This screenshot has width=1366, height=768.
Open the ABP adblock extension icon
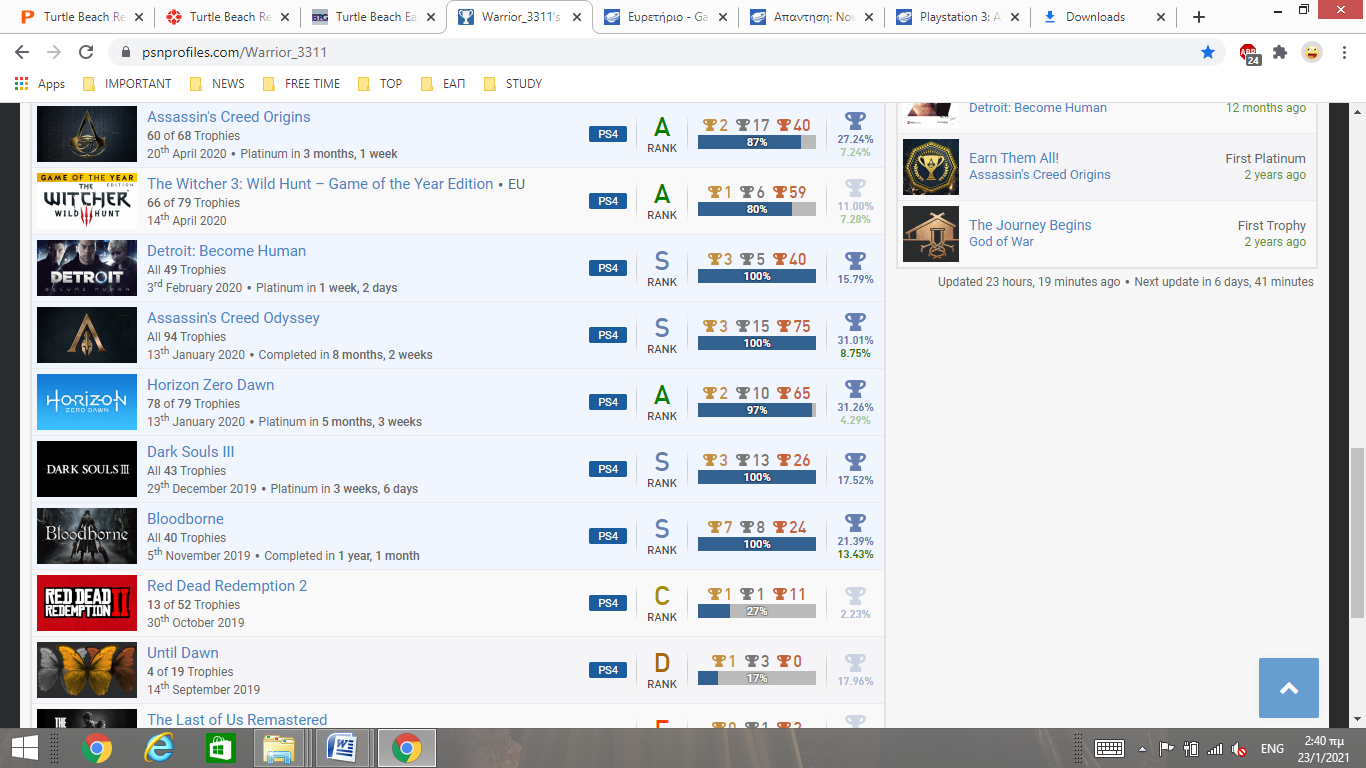(1249, 53)
